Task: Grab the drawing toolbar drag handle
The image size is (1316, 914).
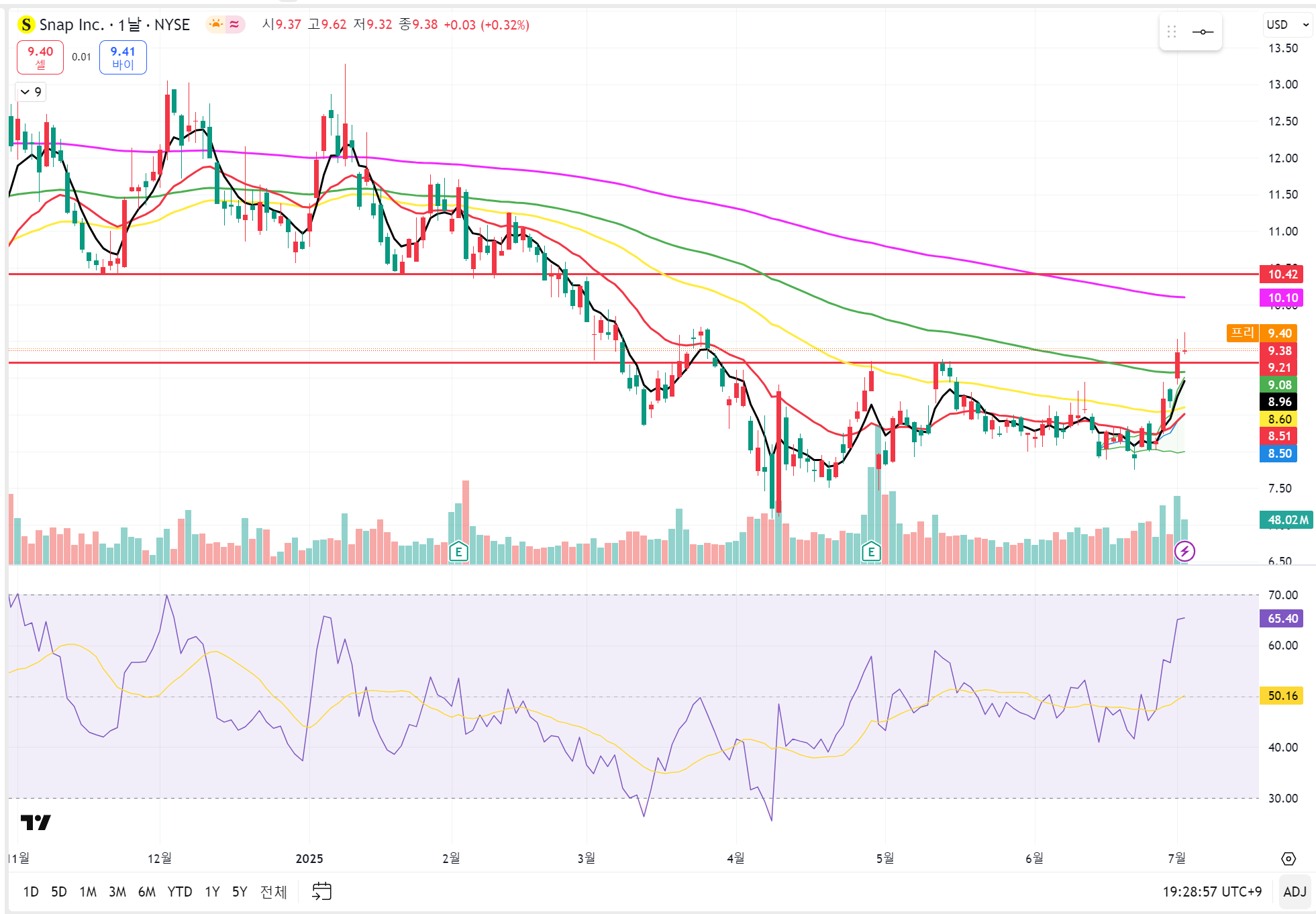Action: (1172, 32)
